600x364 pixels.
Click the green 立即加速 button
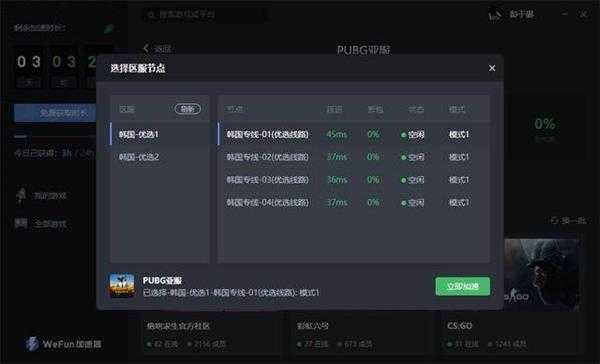(463, 286)
